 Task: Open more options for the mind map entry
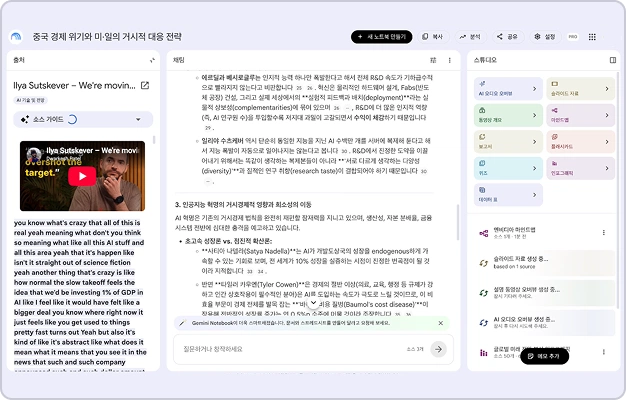604,232
